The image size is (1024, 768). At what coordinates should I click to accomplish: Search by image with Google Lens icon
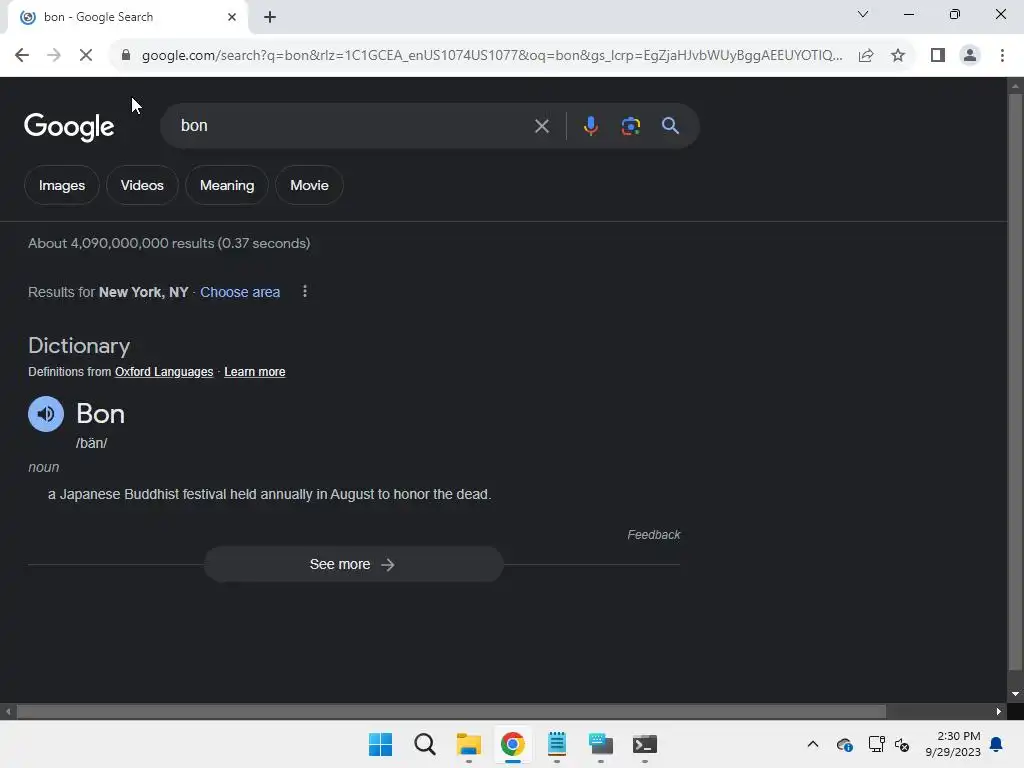click(x=630, y=126)
